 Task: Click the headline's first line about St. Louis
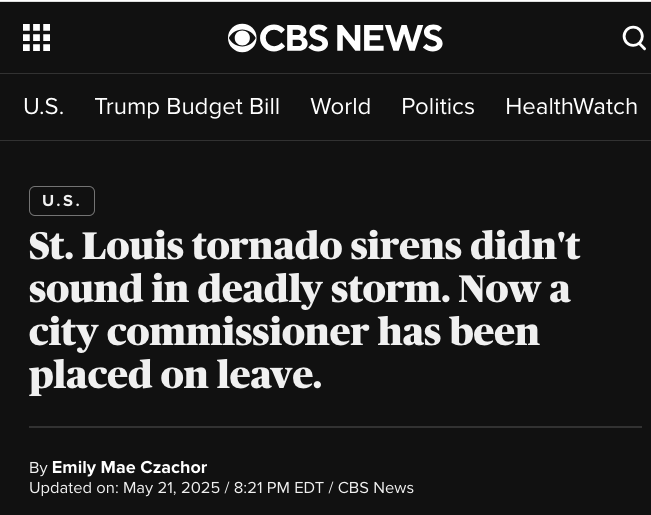point(304,246)
